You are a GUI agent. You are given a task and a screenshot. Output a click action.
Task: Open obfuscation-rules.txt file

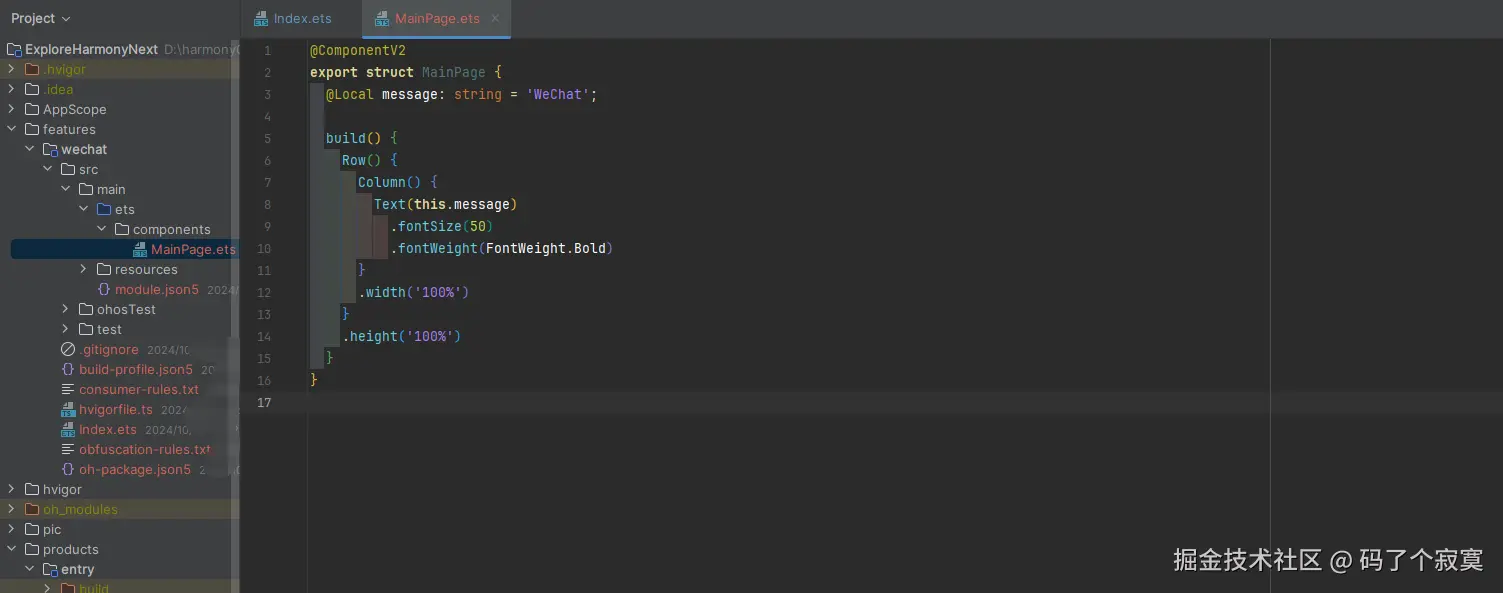(145, 449)
